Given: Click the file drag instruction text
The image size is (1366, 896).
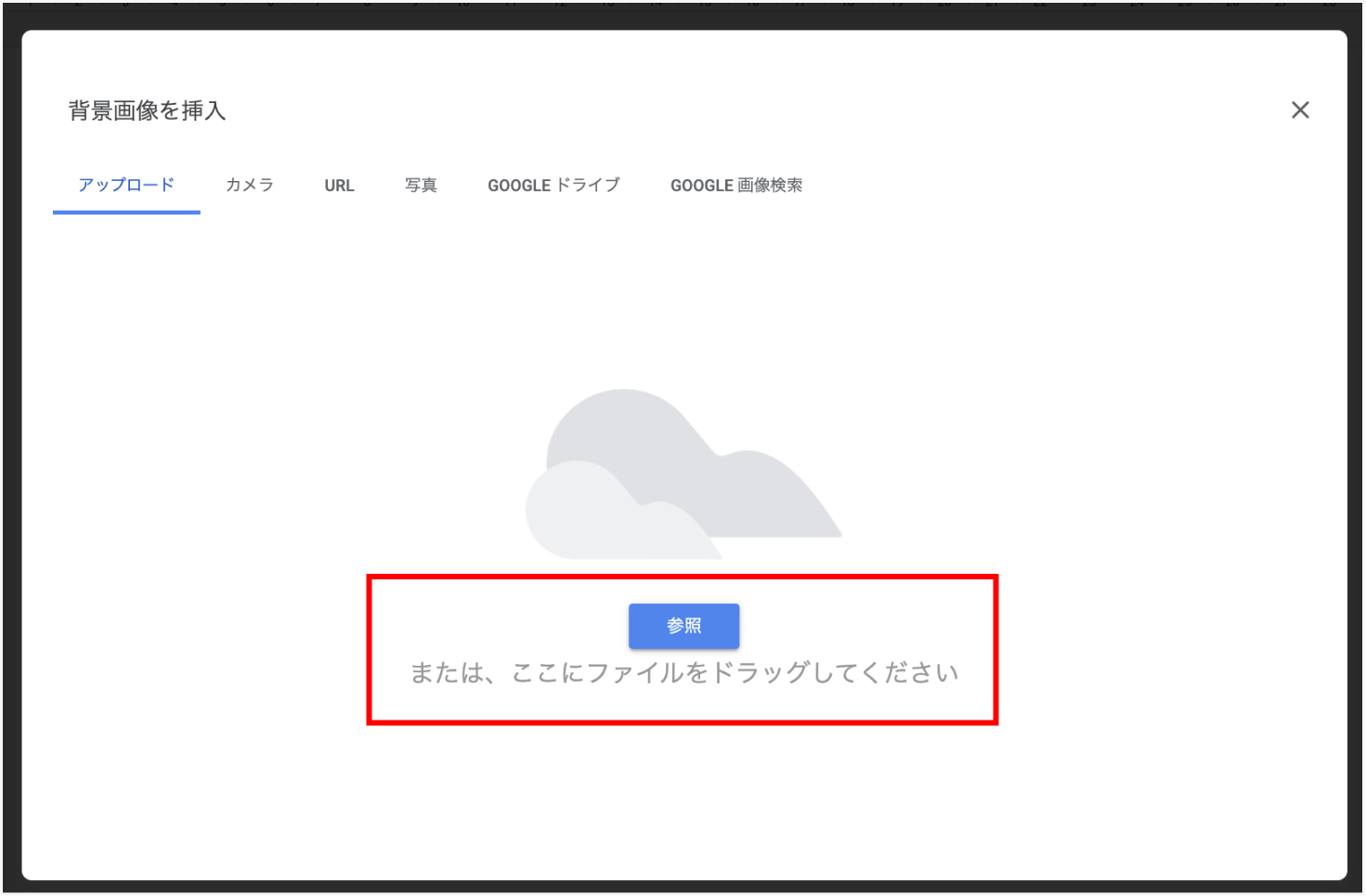Looking at the screenshot, I should (x=683, y=673).
